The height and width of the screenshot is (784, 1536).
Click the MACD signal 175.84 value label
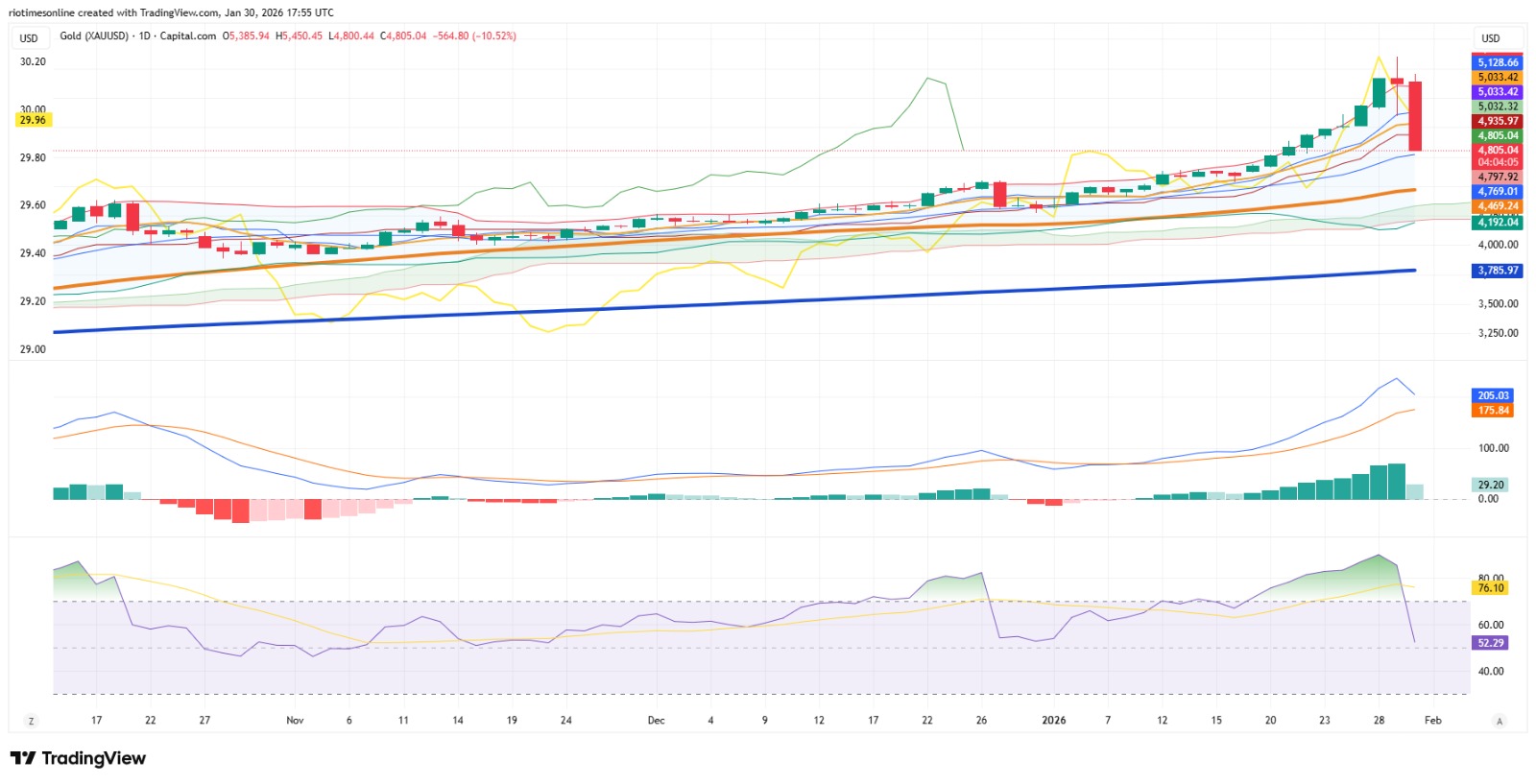(1493, 410)
